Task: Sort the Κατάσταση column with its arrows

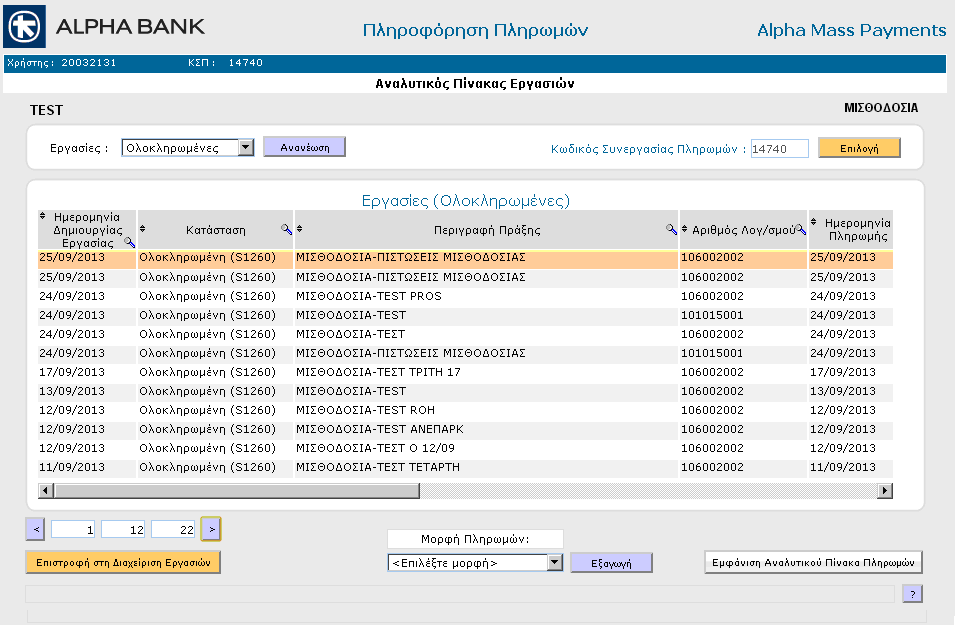Action: (x=142, y=229)
